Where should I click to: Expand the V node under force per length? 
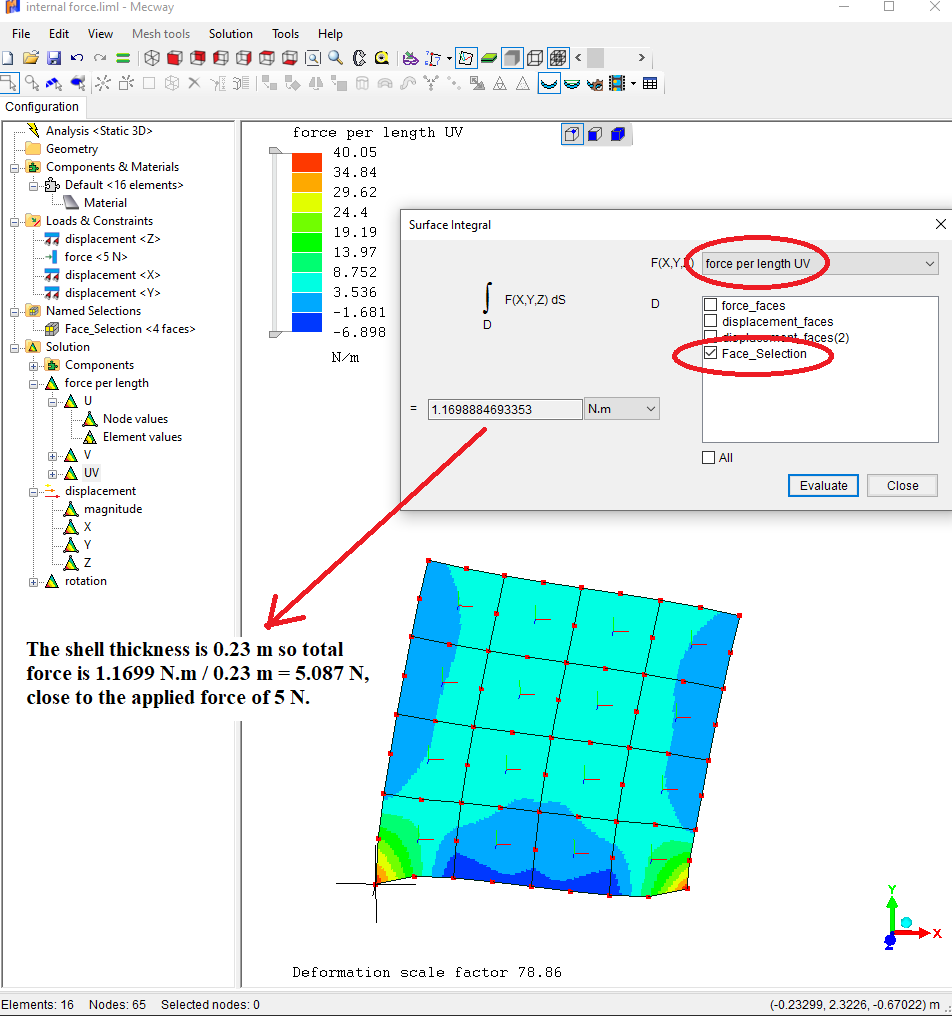52,456
